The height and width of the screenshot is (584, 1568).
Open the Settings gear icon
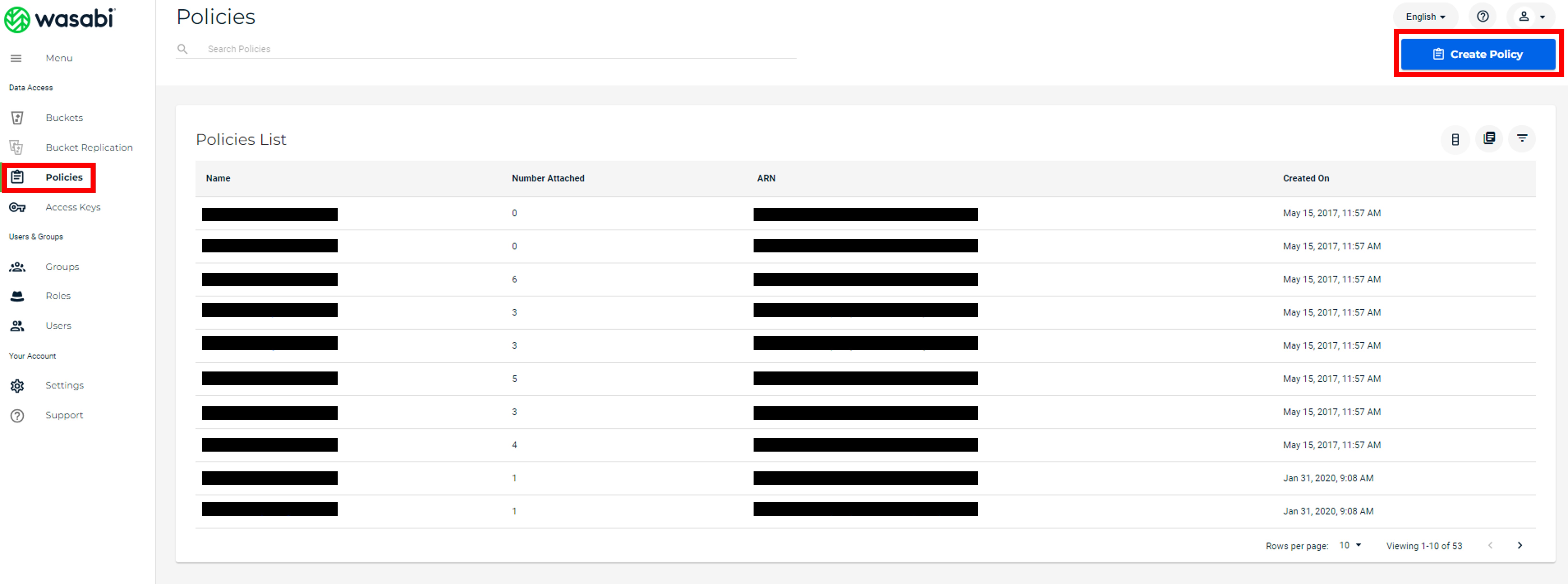[x=17, y=386]
